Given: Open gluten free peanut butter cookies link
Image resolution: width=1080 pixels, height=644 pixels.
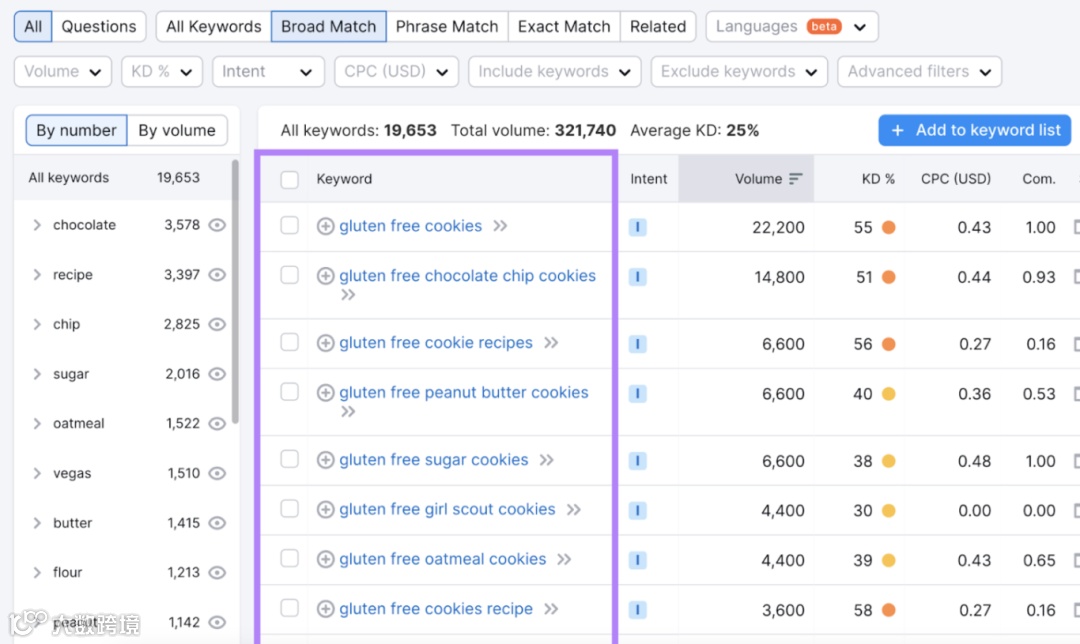Looking at the screenshot, I should click(464, 393).
